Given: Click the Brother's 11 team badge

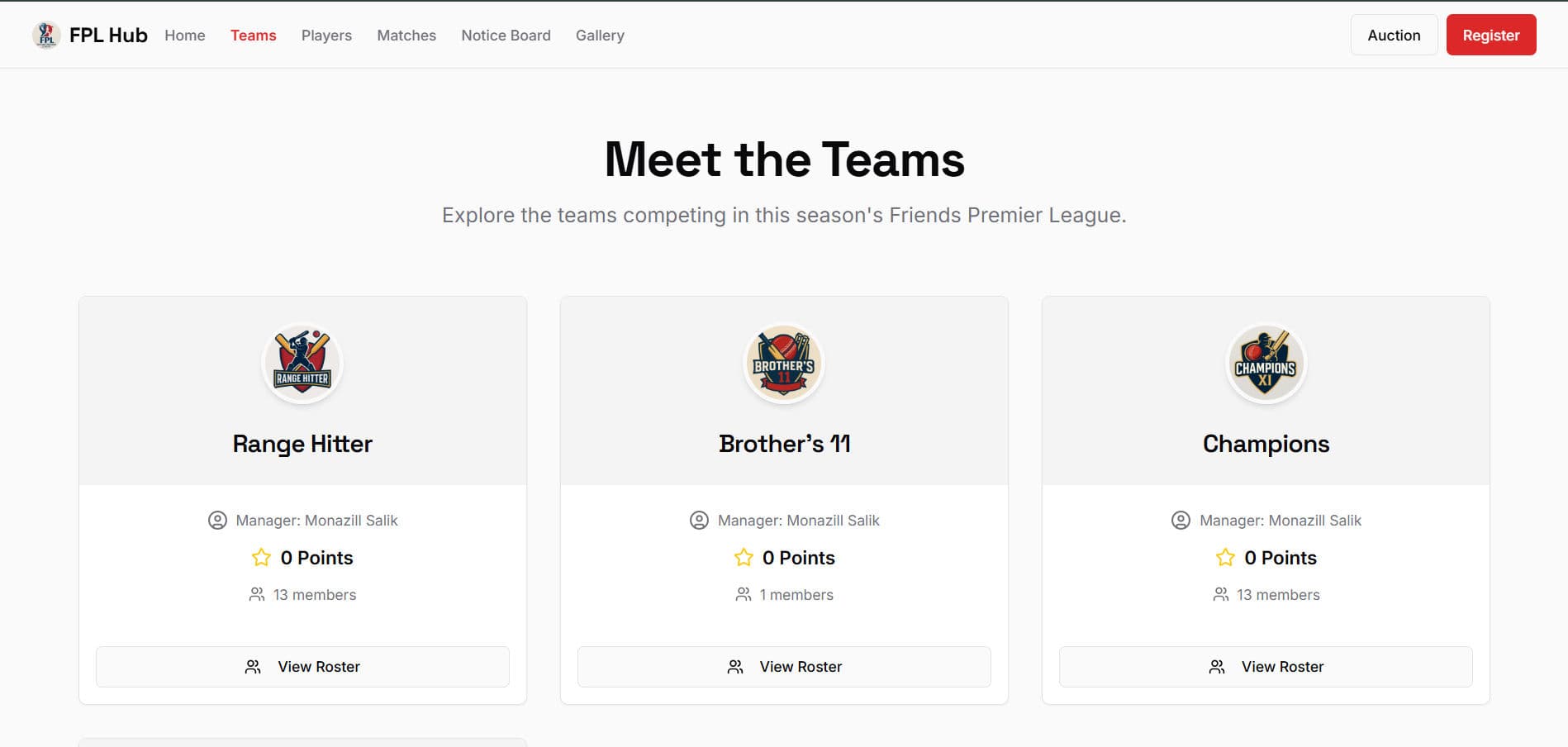Looking at the screenshot, I should tap(783, 363).
